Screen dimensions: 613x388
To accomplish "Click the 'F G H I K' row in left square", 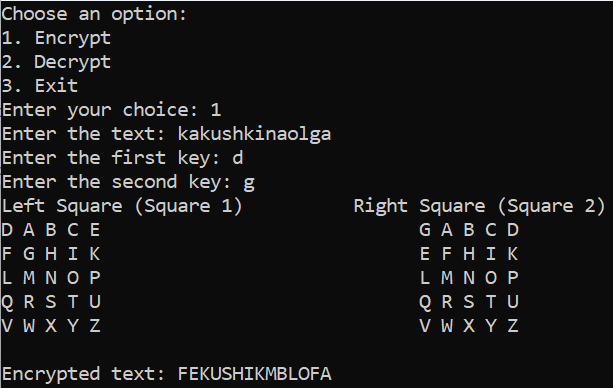I will (51, 254).
